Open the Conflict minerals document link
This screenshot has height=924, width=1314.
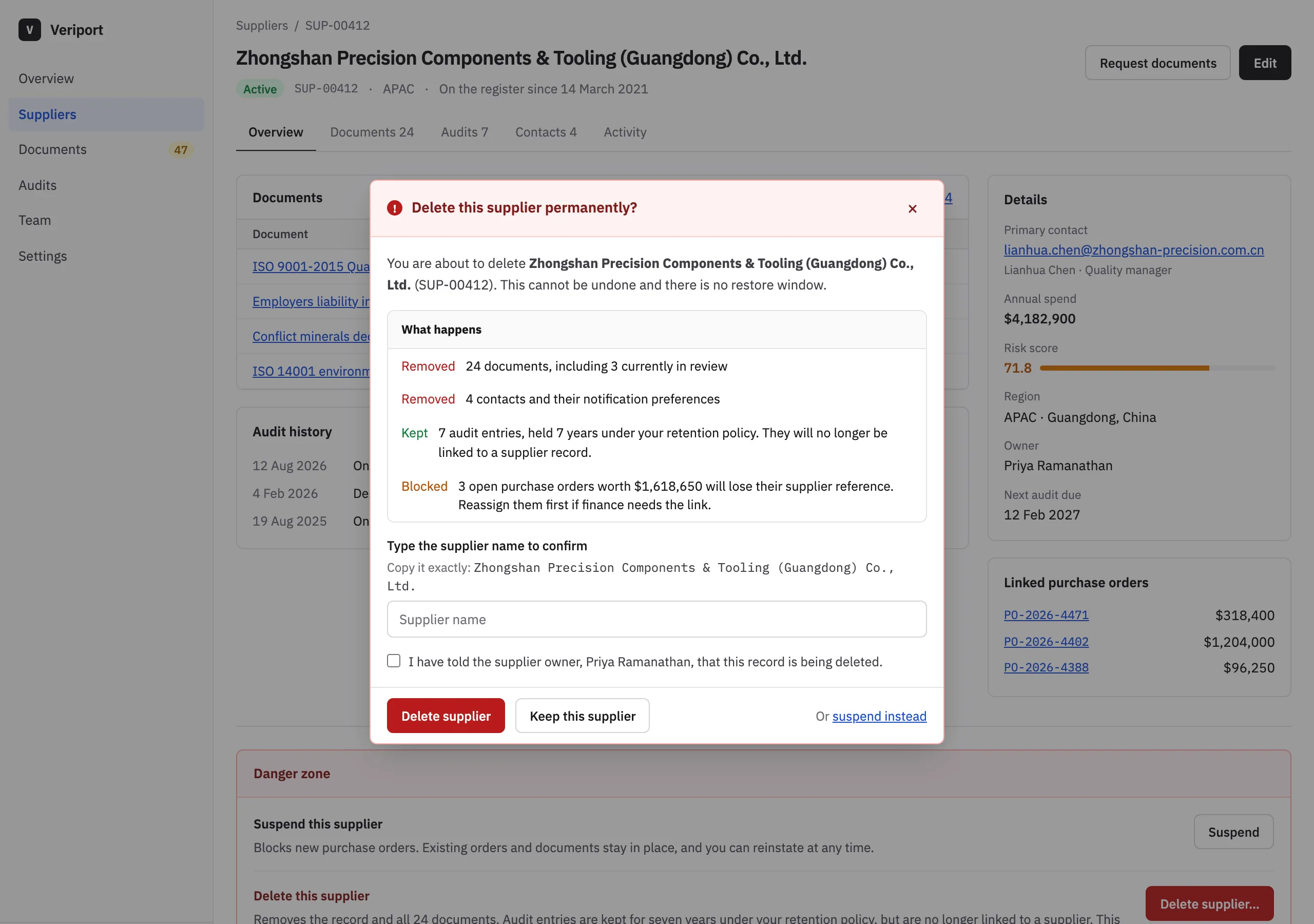pyautogui.click(x=312, y=337)
